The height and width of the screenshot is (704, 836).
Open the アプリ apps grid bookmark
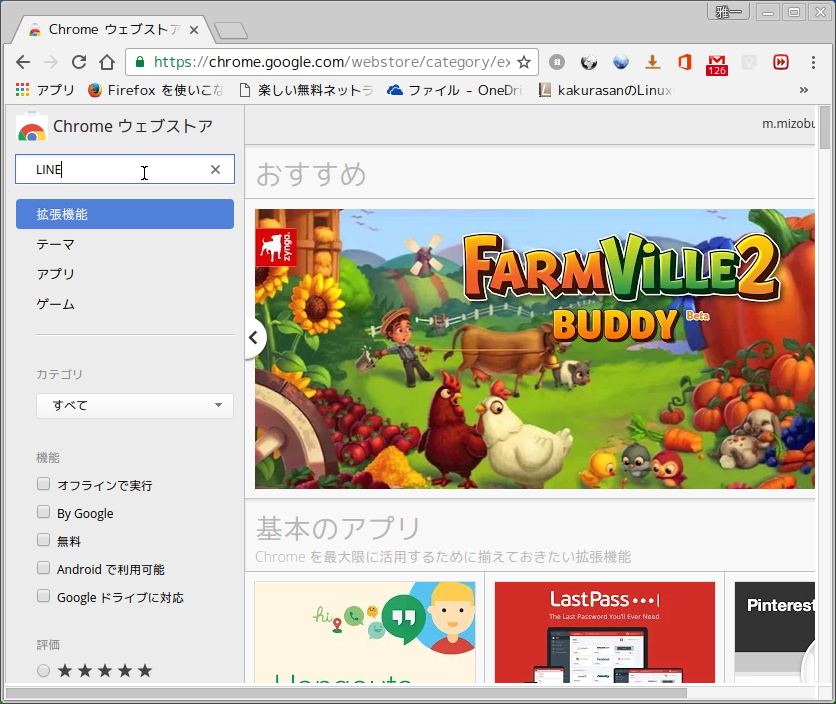pos(45,90)
